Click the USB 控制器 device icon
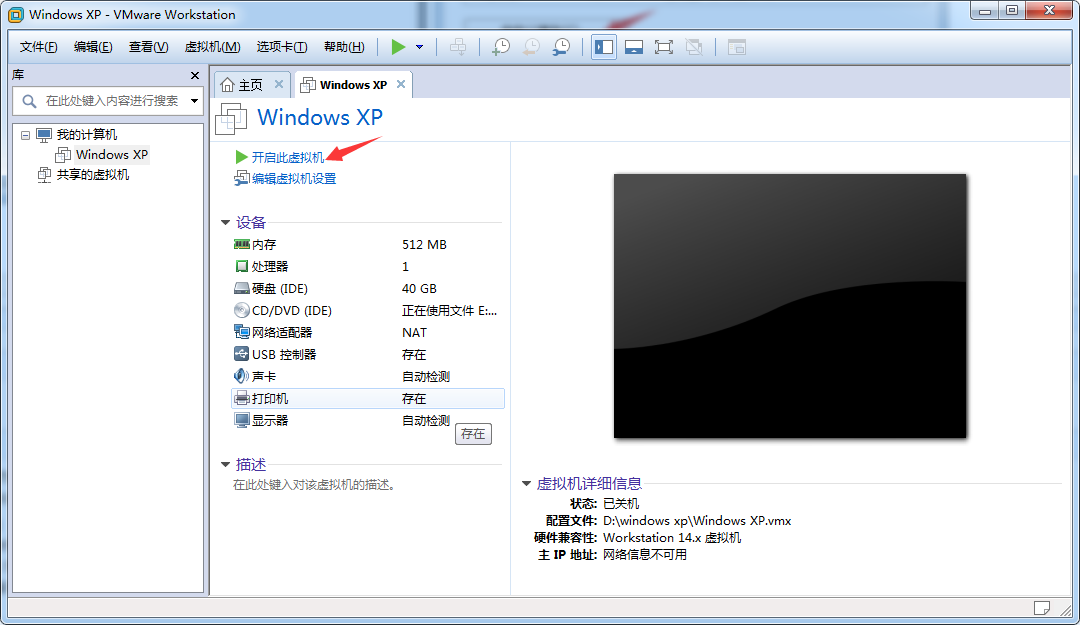Screen dimensions: 1080x625 (x=241, y=354)
